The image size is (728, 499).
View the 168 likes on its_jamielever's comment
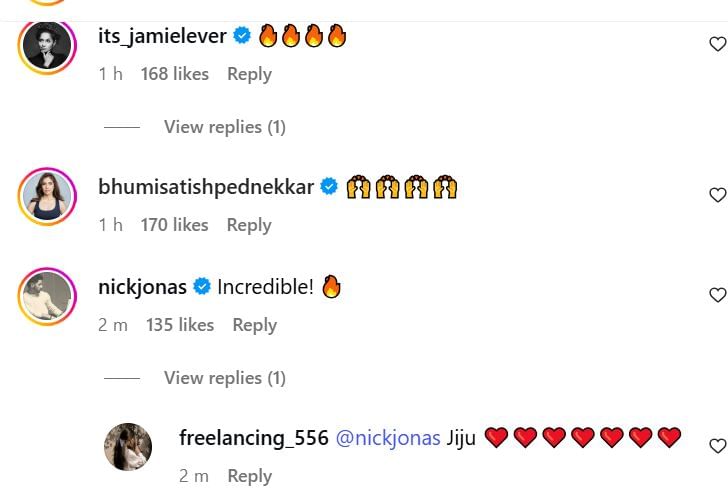click(x=174, y=74)
